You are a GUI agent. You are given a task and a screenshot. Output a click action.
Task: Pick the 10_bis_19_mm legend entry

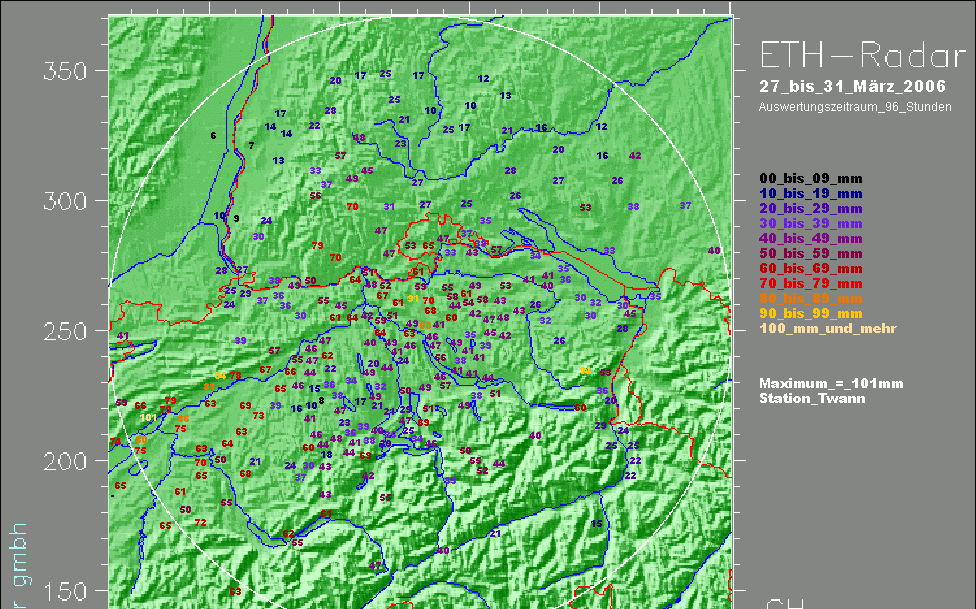(810, 194)
